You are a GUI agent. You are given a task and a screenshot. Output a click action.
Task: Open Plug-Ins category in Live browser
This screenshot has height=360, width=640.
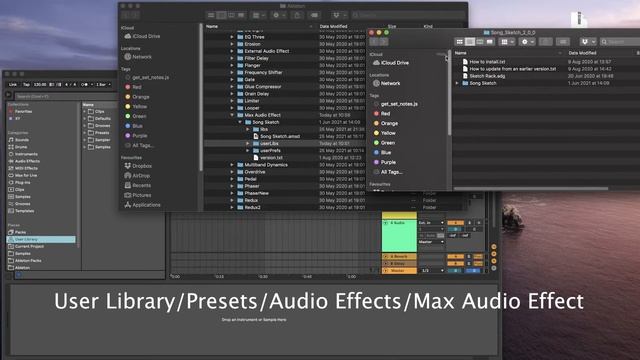(x=20, y=182)
